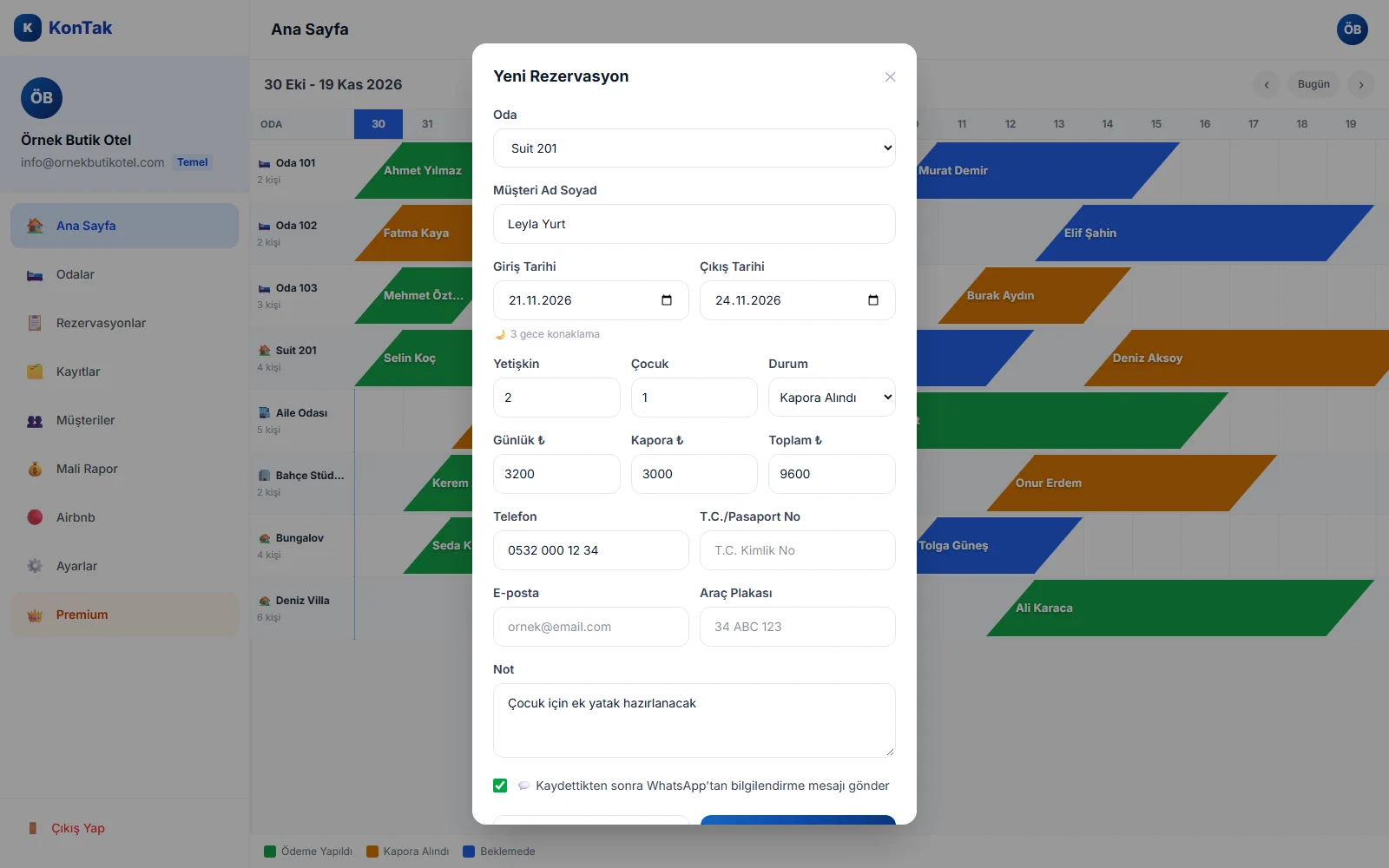Click the Ödeme Yapıldı green legend swatch
The image size is (1389, 868).
coord(270,852)
